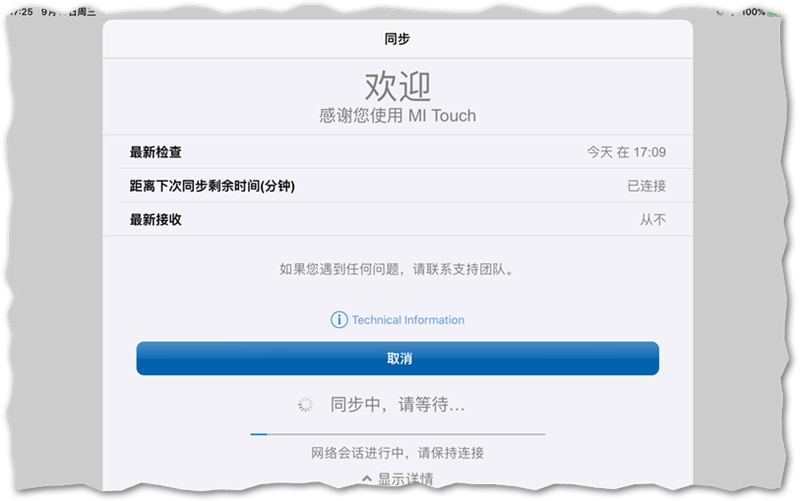Click the 已连接 connection status value
Screen dimensions: 800x501
pyautogui.click(x=646, y=186)
